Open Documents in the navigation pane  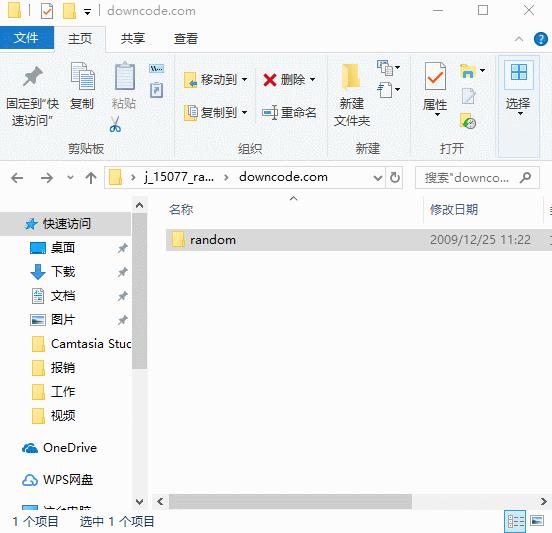tap(63, 296)
